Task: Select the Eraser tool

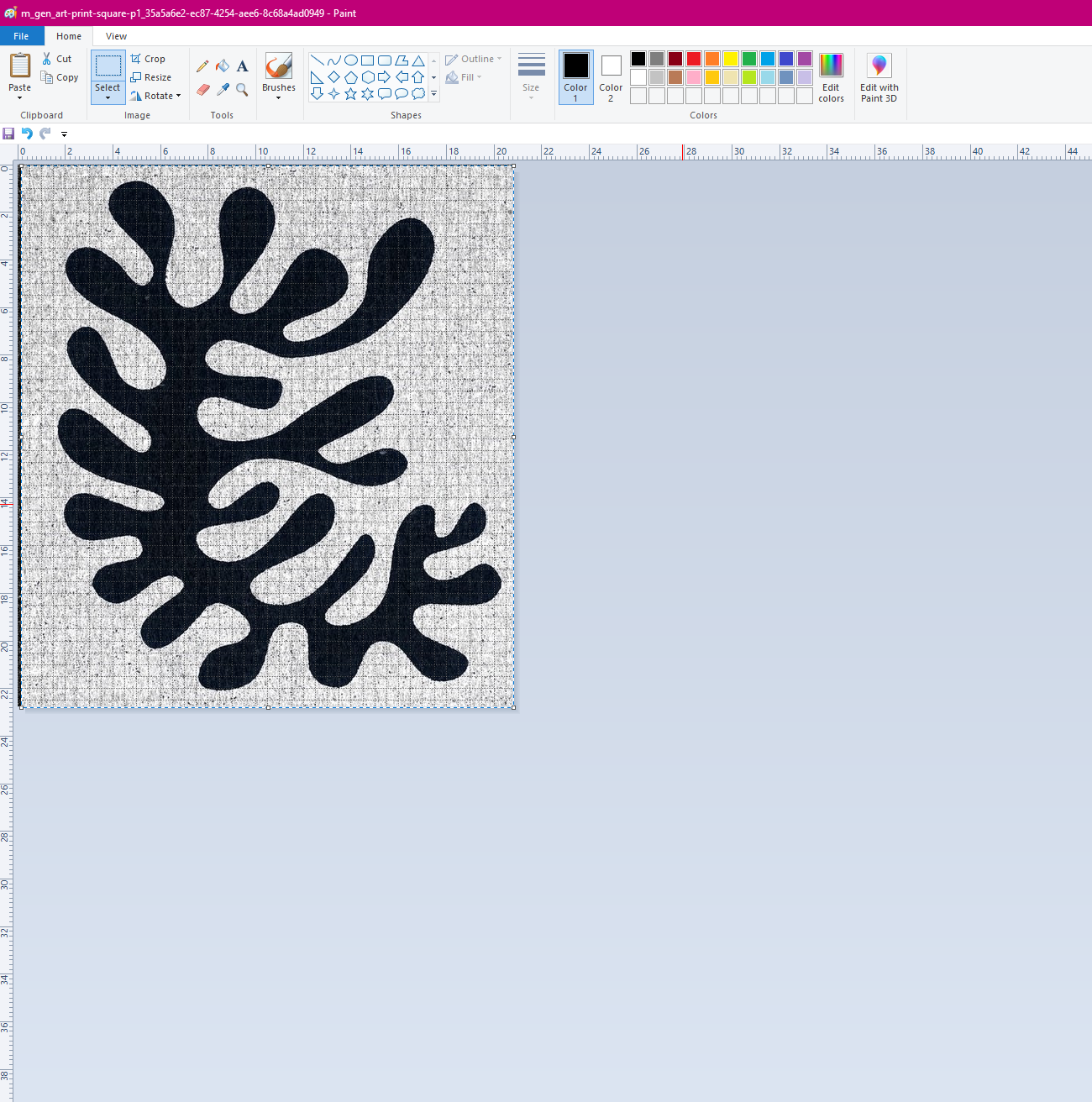Action: tap(202, 89)
